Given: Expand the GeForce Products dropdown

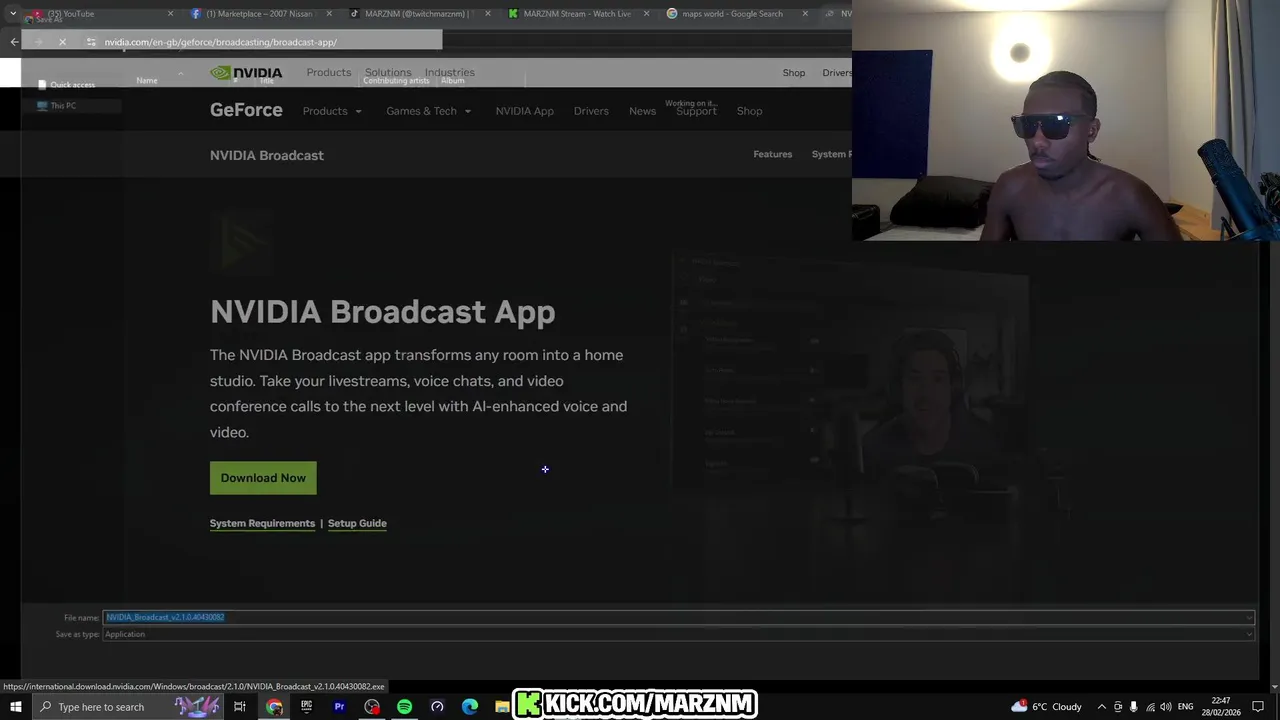Looking at the screenshot, I should 332,111.
